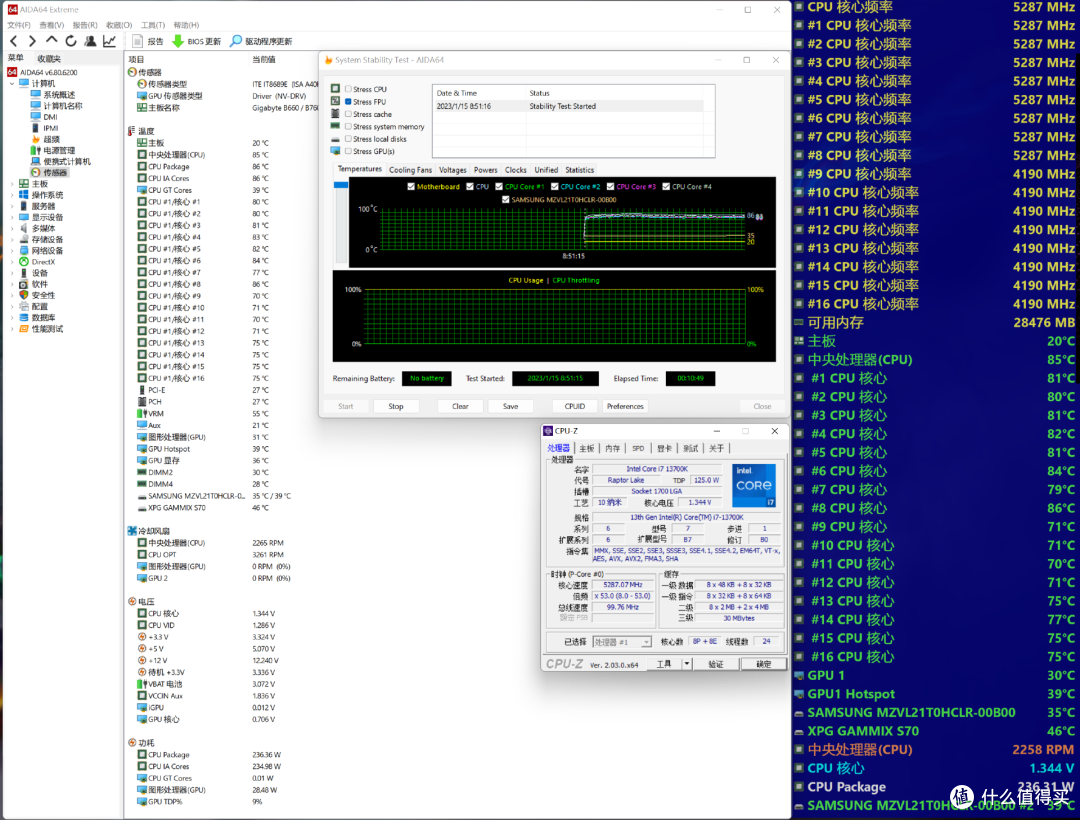The width and height of the screenshot is (1080, 820).
Task: Click the blue slider beside the temperature graph
Action: coord(340,185)
